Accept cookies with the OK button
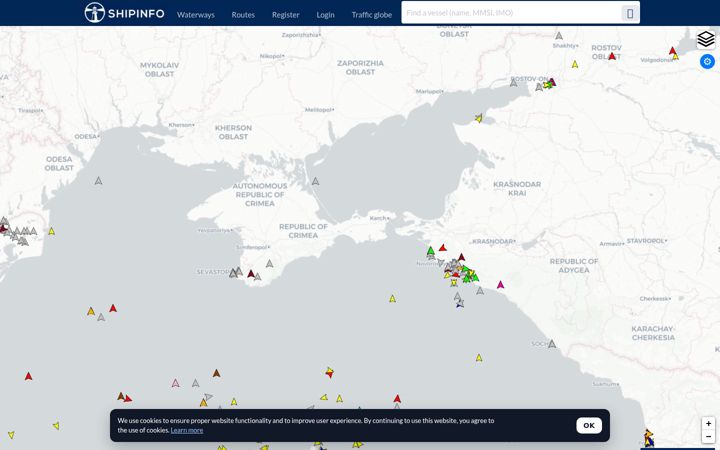The width and height of the screenshot is (720, 450). pos(589,426)
